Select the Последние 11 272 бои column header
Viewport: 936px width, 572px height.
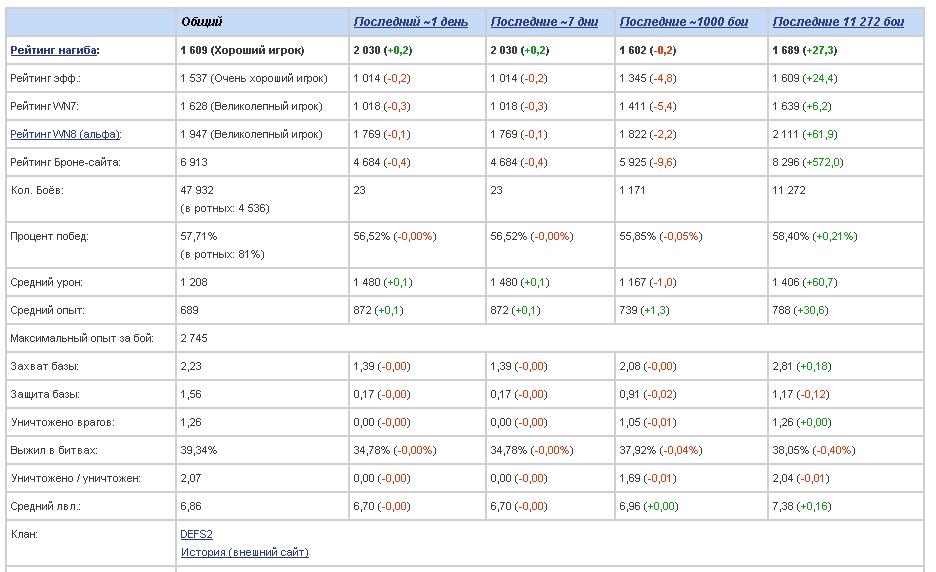pyautogui.click(x=838, y=22)
